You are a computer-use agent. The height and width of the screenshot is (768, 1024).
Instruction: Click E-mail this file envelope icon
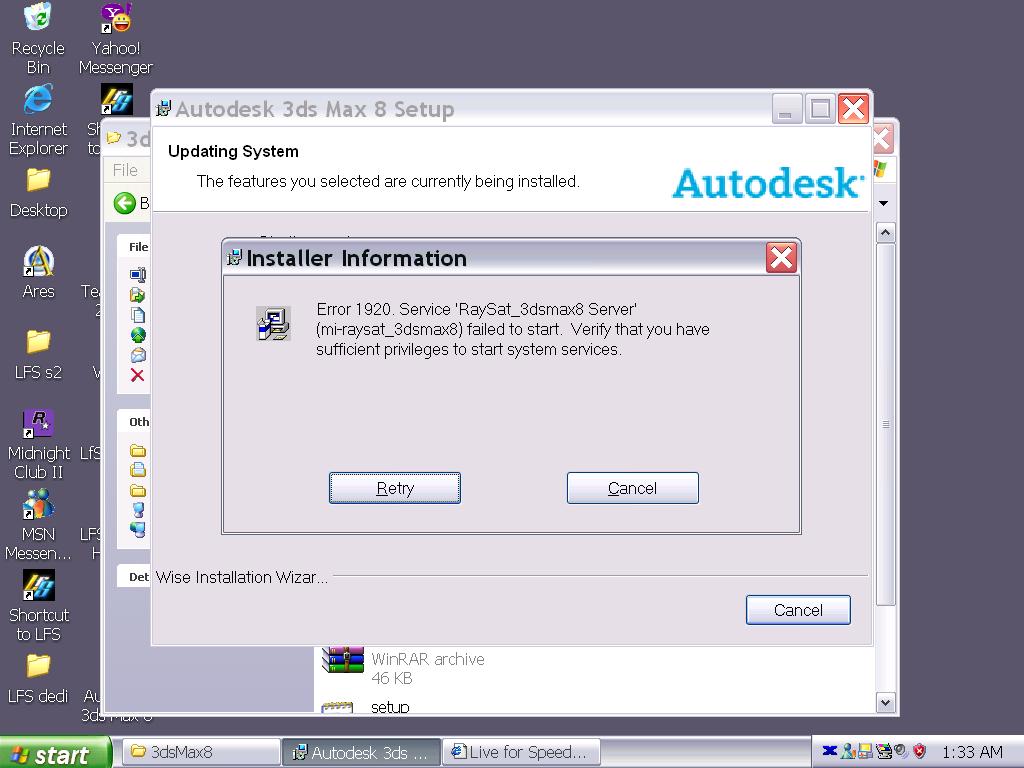click(x=137, y=355)
